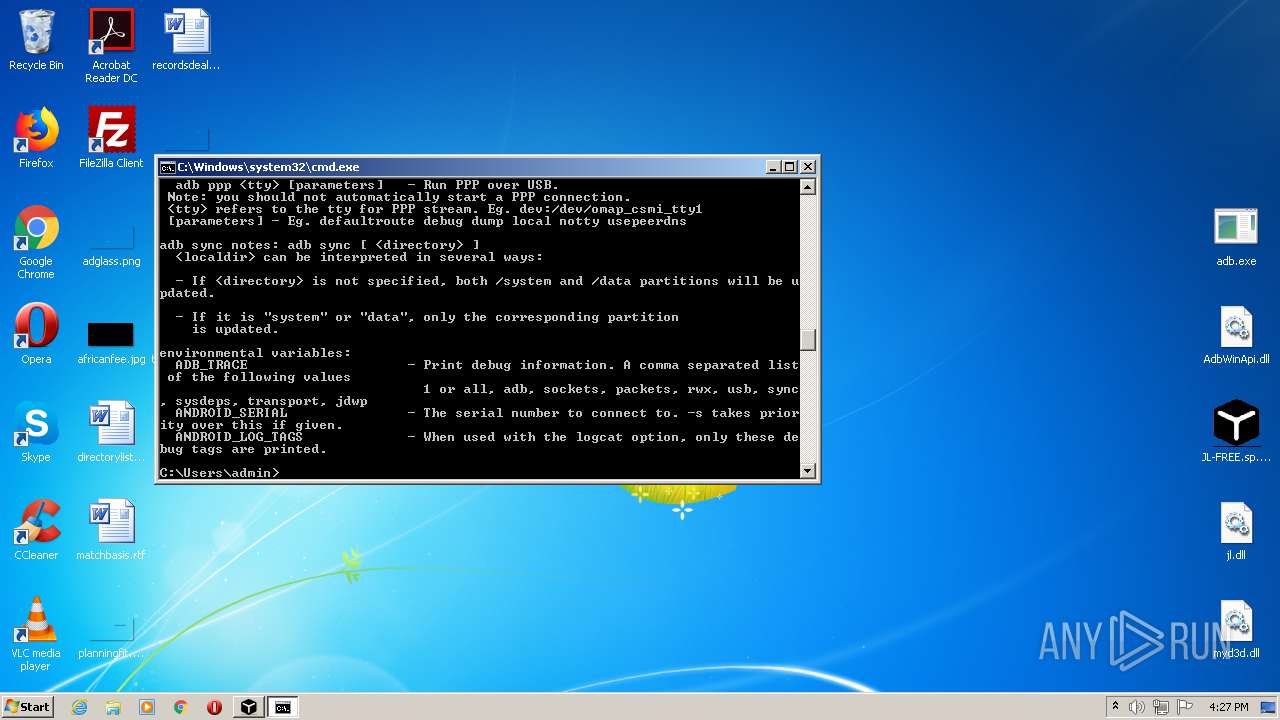Launch Google Chrome desktop shortcut

point(36,243)
